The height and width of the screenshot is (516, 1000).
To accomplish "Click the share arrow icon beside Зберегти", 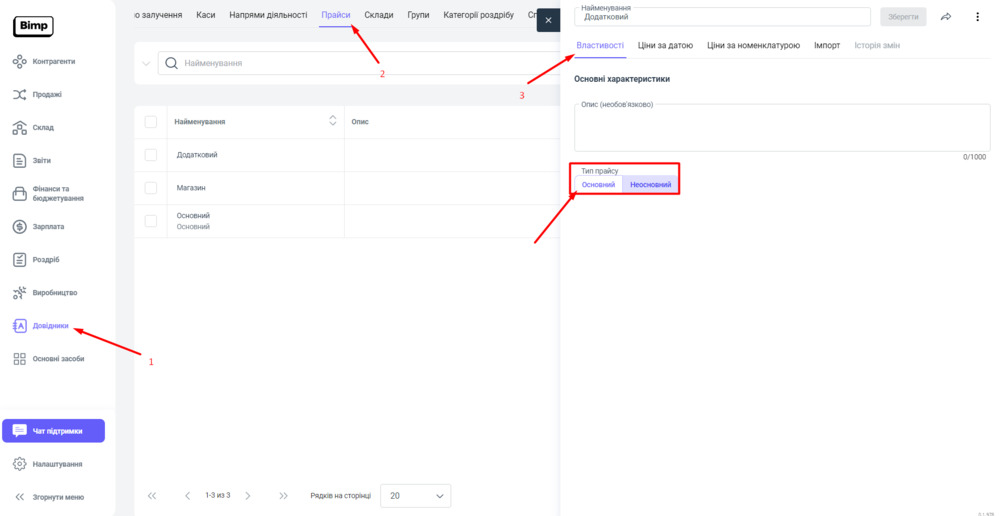I will pyautogui.click(x=946, y=17).
